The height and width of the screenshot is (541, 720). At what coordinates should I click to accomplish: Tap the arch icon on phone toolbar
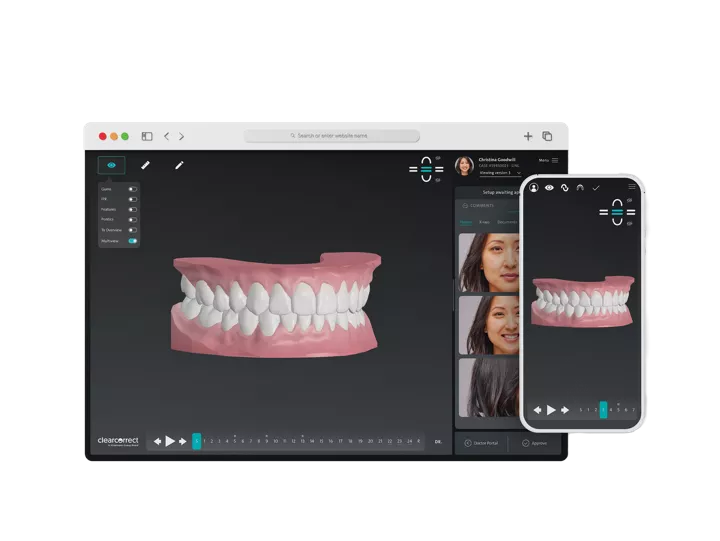pos(580,187)
